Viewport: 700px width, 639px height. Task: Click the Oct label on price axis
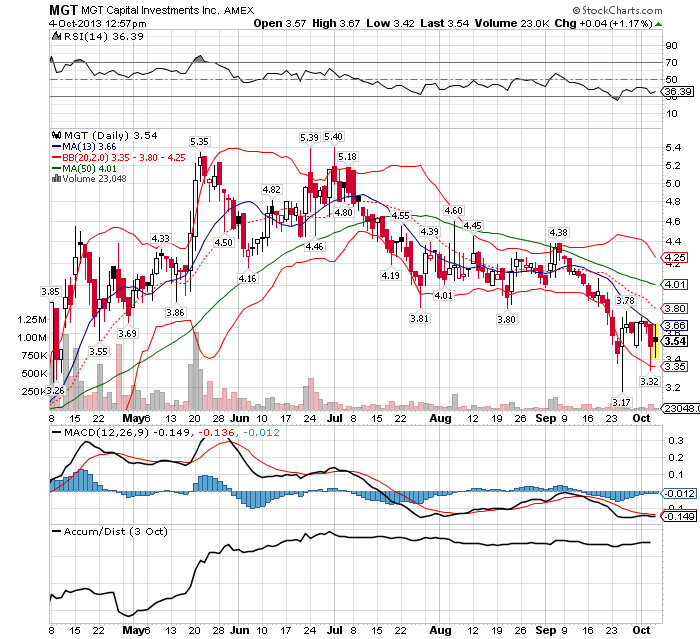click(x=642, y=418)
